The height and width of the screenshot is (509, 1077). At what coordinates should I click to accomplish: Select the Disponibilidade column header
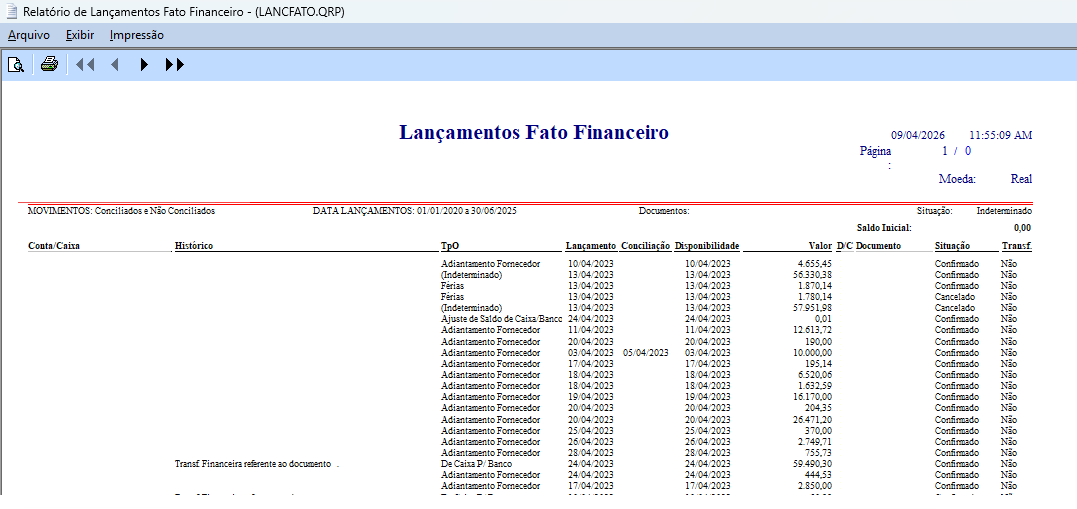tap(706, 245)
